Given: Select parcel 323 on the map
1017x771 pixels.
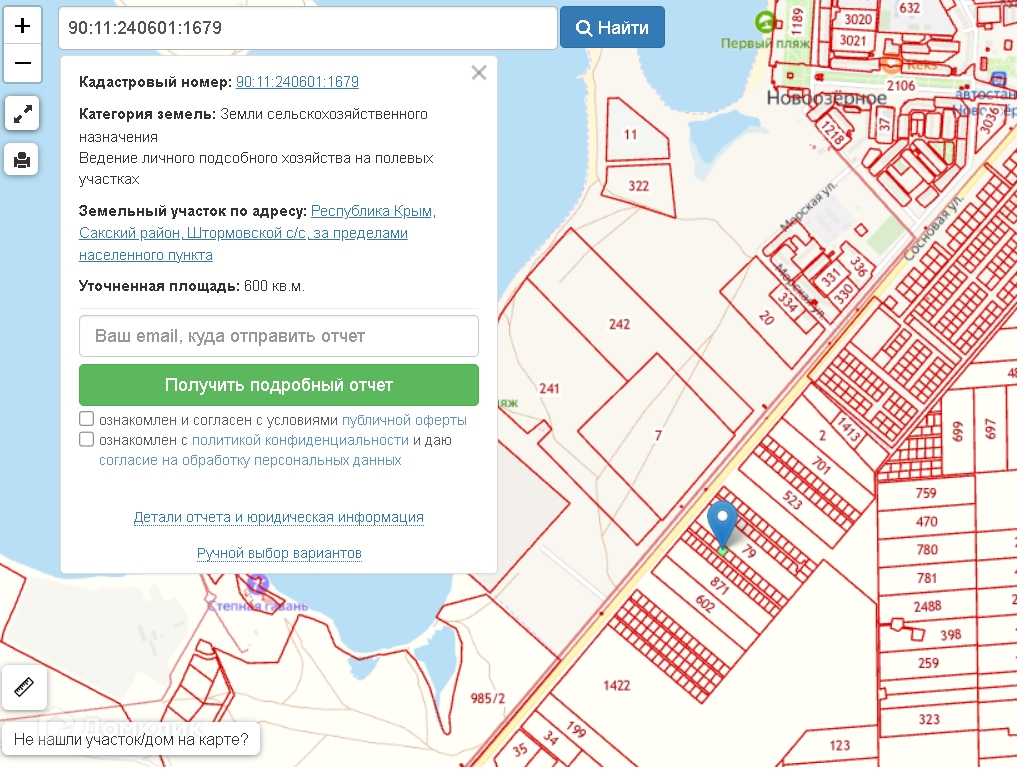Looking at the screenshot, I should [x=929, y=719].
